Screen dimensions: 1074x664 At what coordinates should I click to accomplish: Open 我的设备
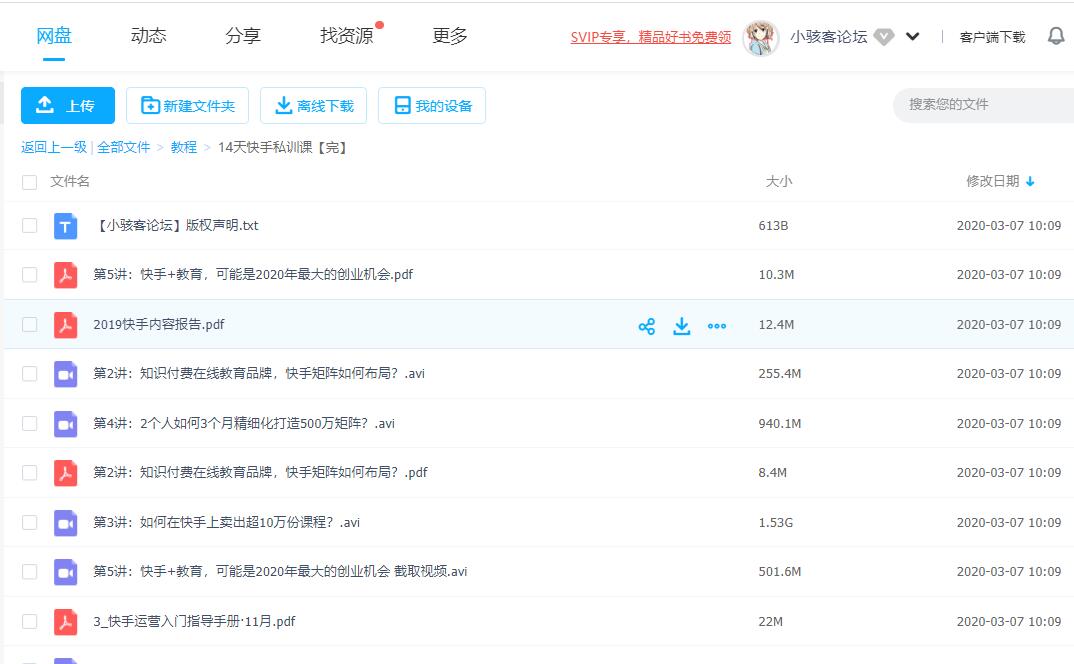tap(432, 106)
